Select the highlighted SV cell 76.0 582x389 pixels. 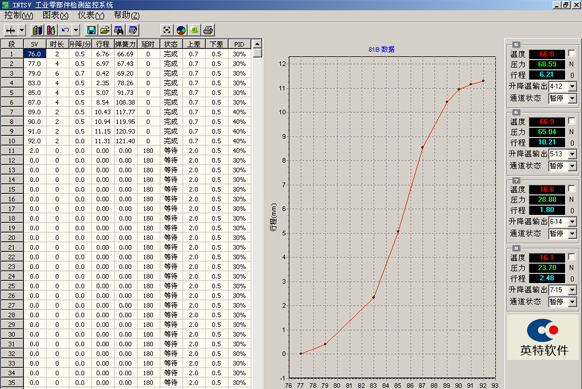coord(35,54)
